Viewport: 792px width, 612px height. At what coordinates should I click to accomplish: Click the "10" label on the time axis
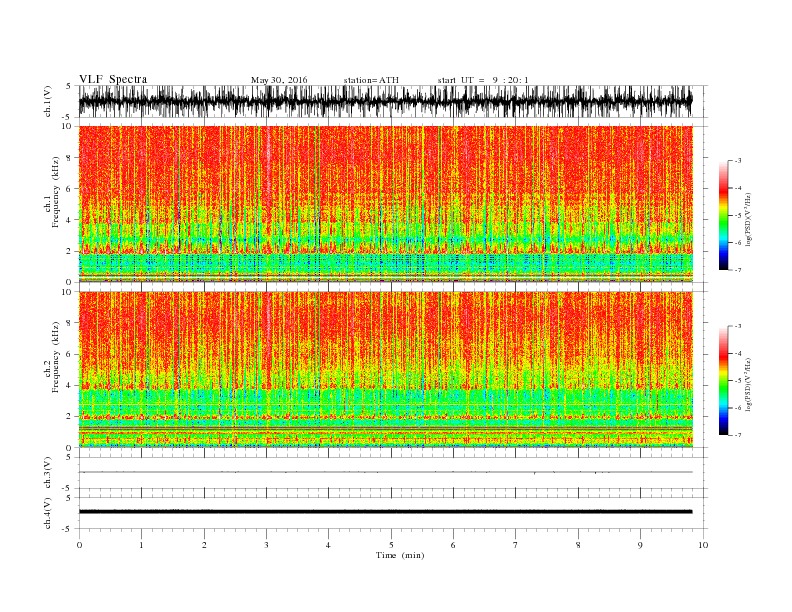703,545
